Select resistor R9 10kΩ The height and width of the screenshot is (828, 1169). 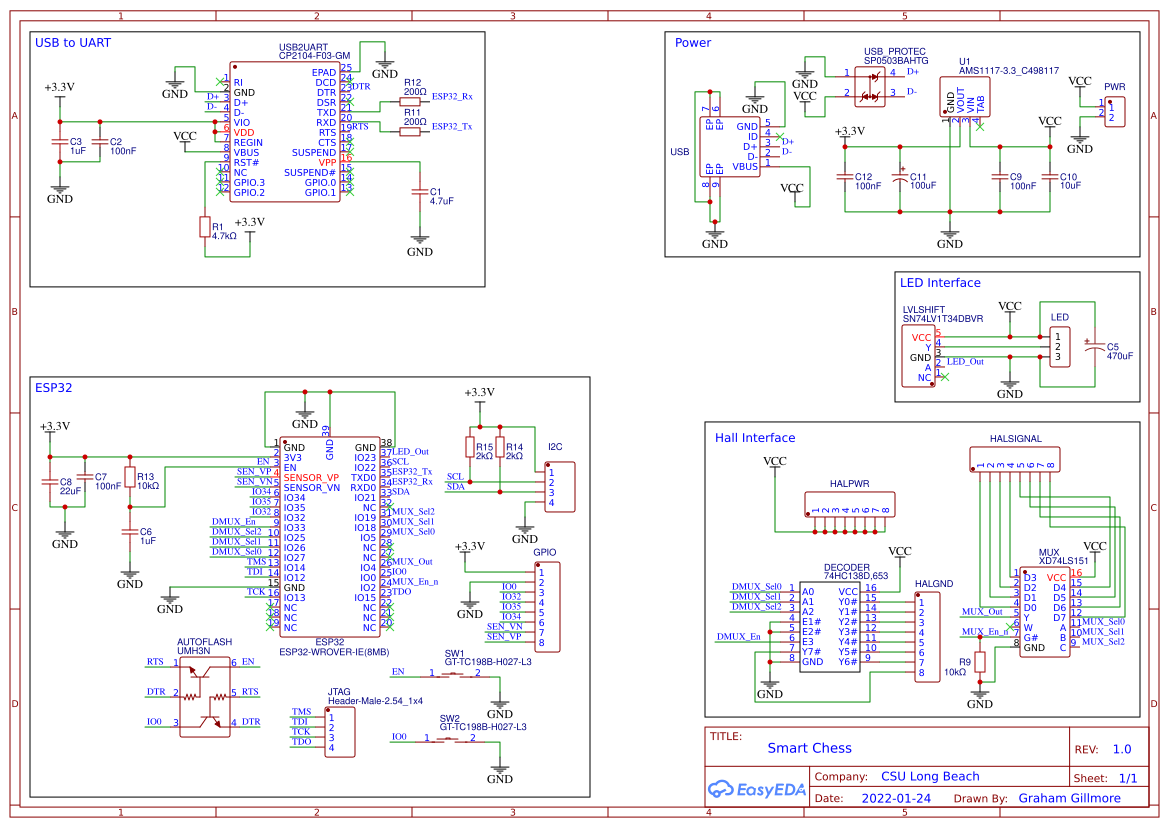point(980,663)
